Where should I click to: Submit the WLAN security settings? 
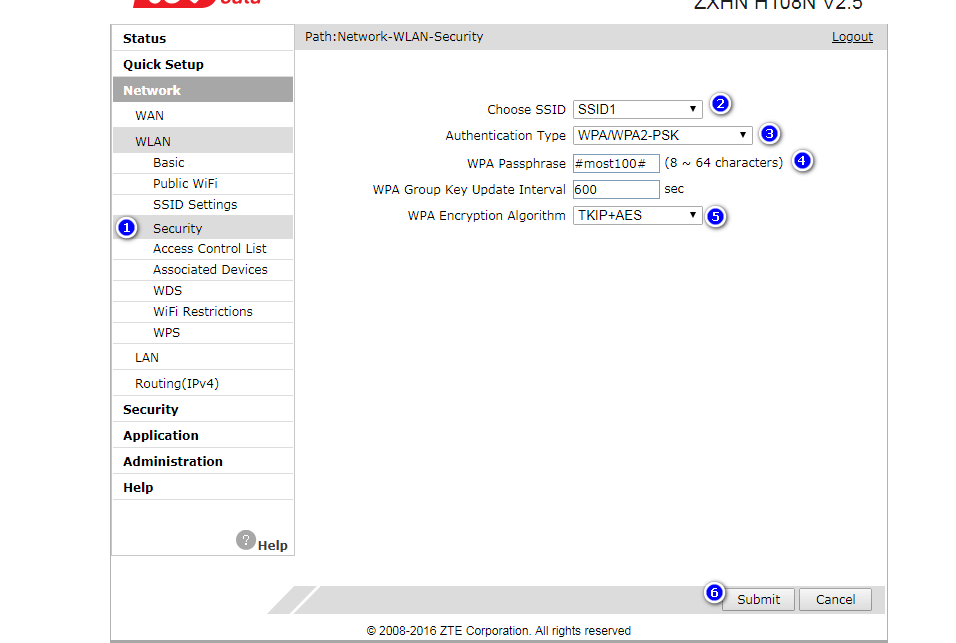coord(758,600)
